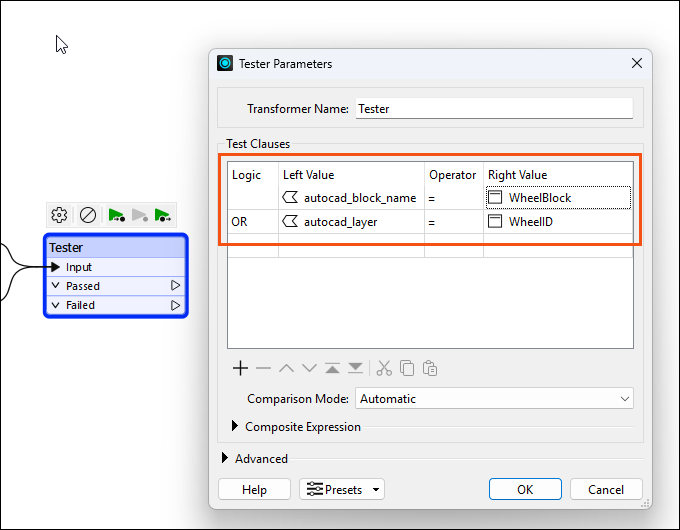680x530 pixels.
Task: Click the move clause up arrow
Action: coord(286,368)
